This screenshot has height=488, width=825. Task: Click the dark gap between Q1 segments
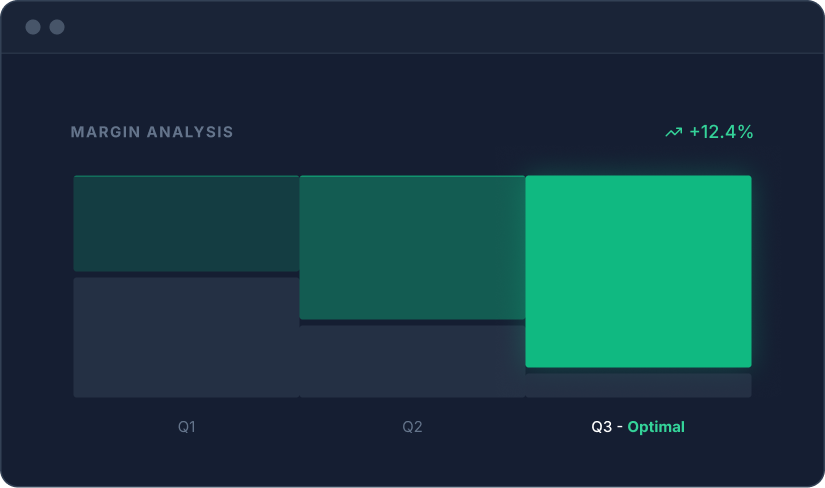186,274
